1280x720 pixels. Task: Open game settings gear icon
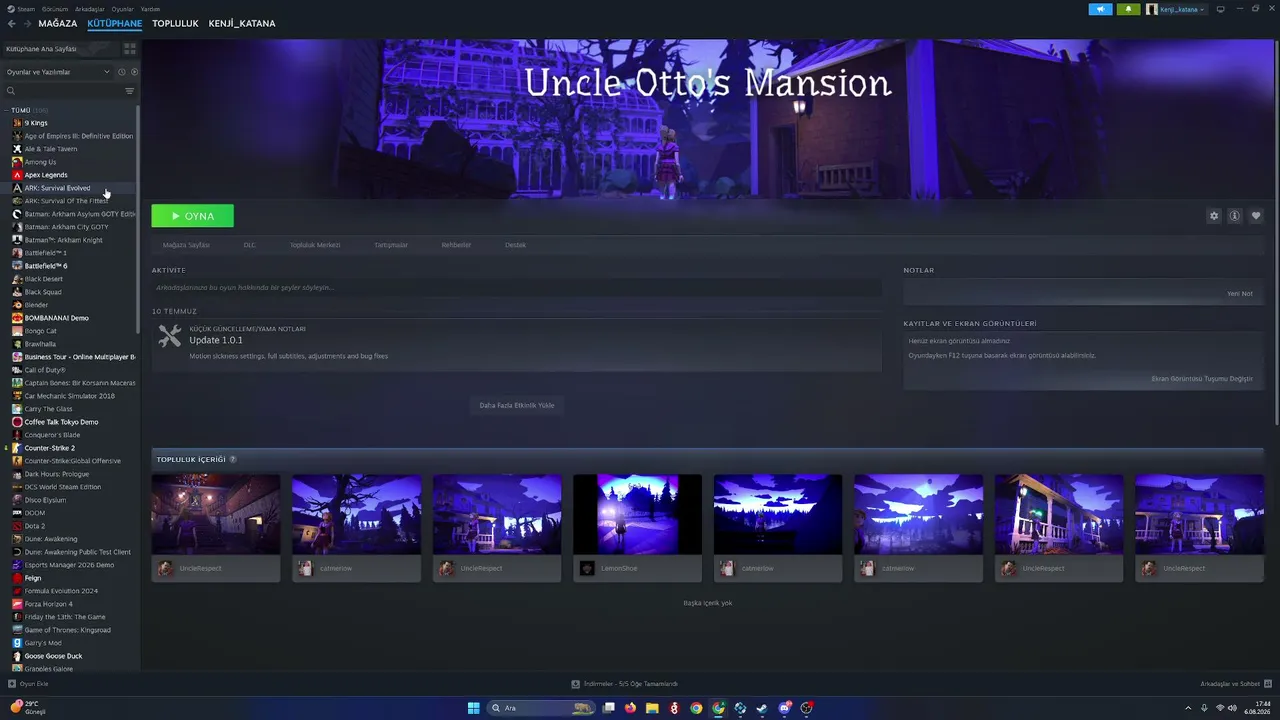(1214, 216)
